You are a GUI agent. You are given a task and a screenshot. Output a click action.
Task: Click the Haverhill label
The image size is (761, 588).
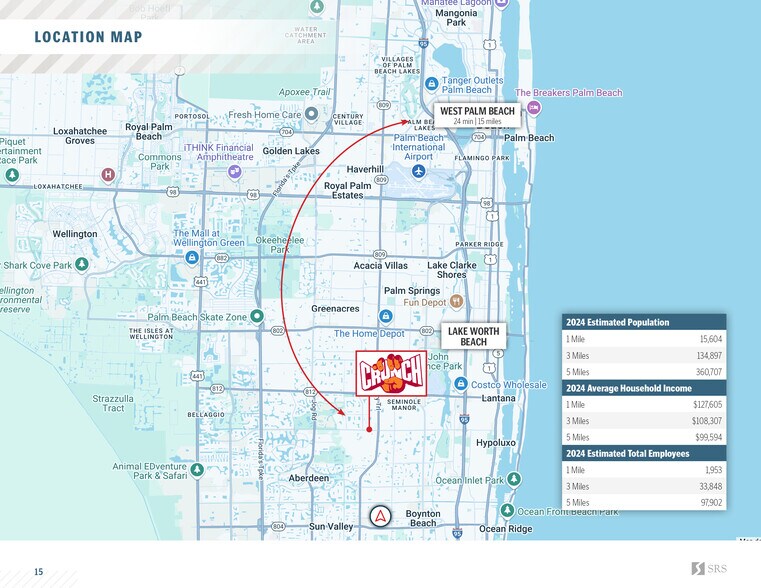click(365, 169)
